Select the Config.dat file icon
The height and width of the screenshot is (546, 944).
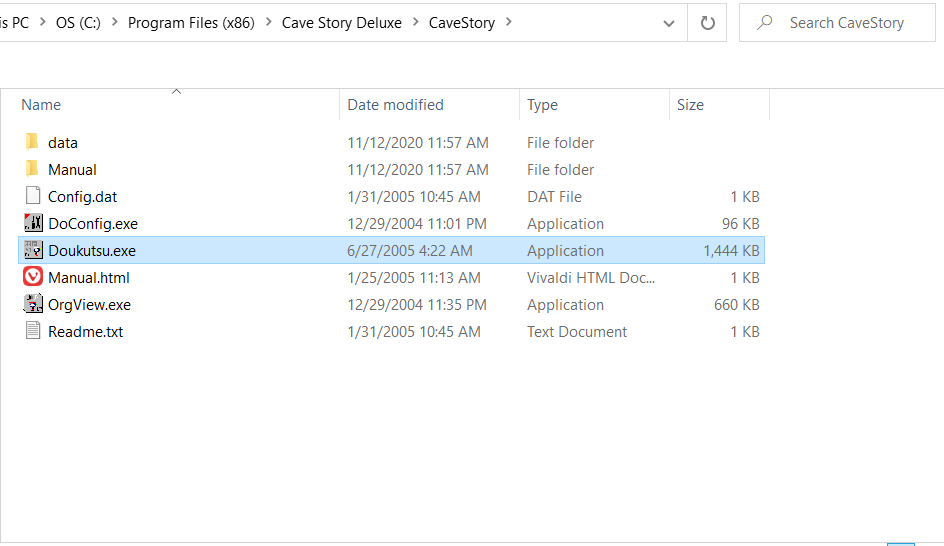click(32, 196)
